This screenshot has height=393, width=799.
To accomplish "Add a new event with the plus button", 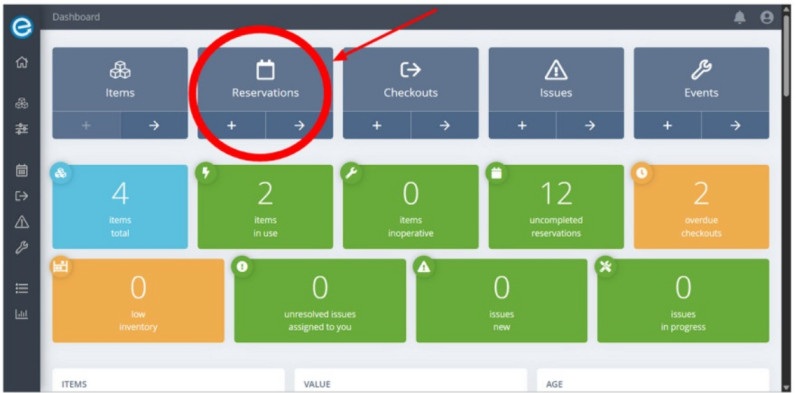I will (x=668, y=125).
